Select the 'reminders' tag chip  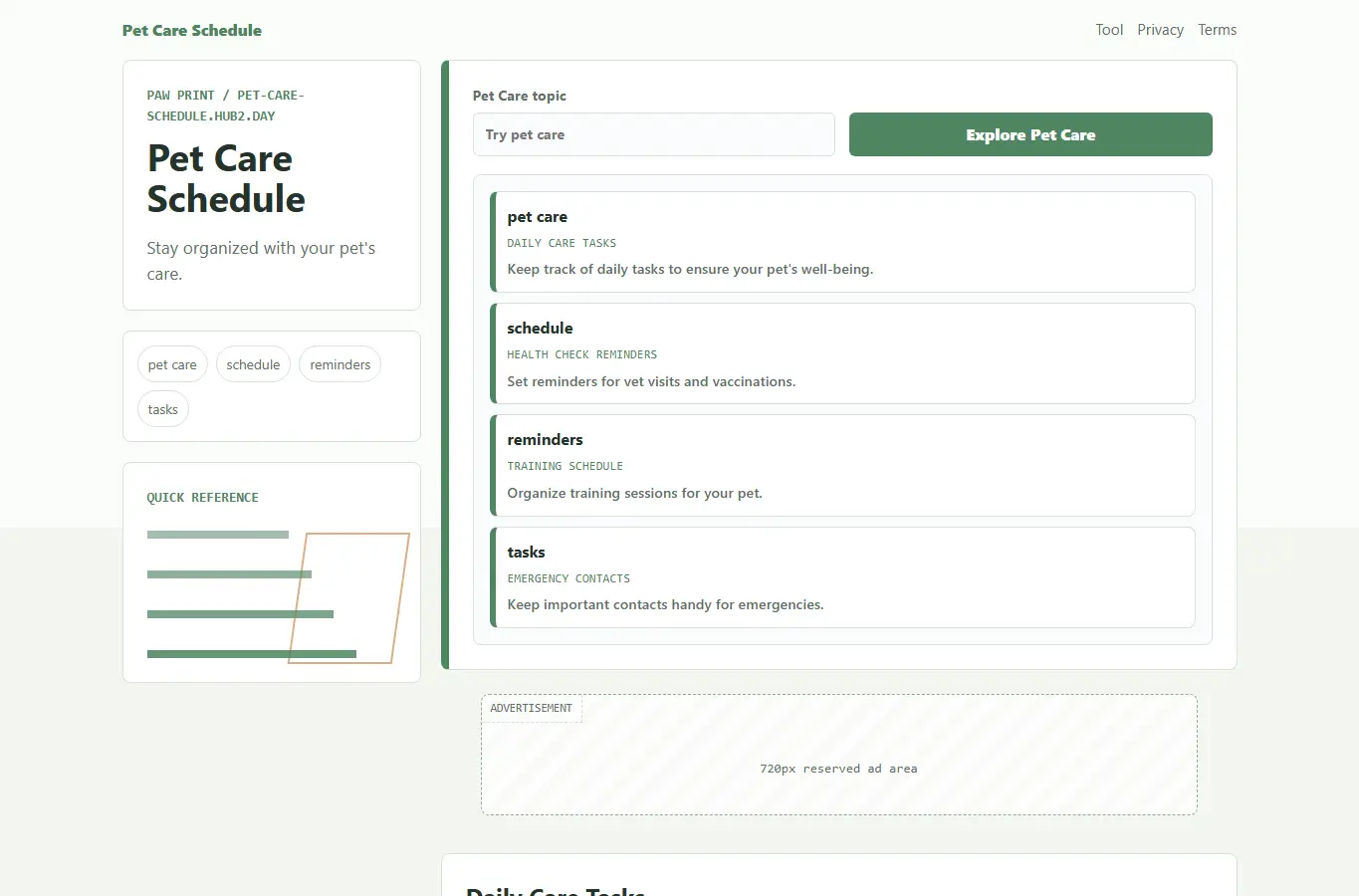click(x=340, y=364)
